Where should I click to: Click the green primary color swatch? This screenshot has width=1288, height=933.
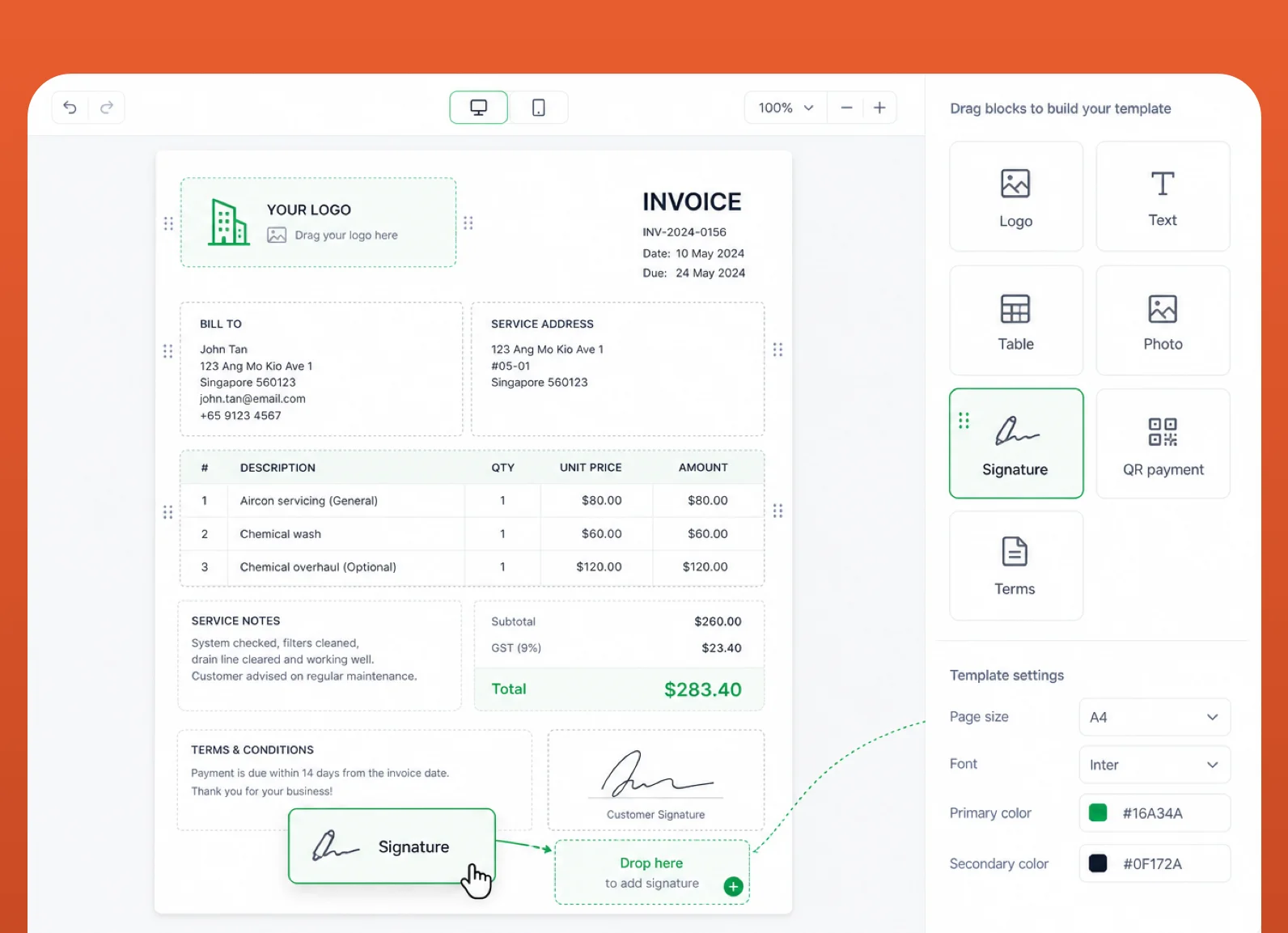click(1098, 813)
